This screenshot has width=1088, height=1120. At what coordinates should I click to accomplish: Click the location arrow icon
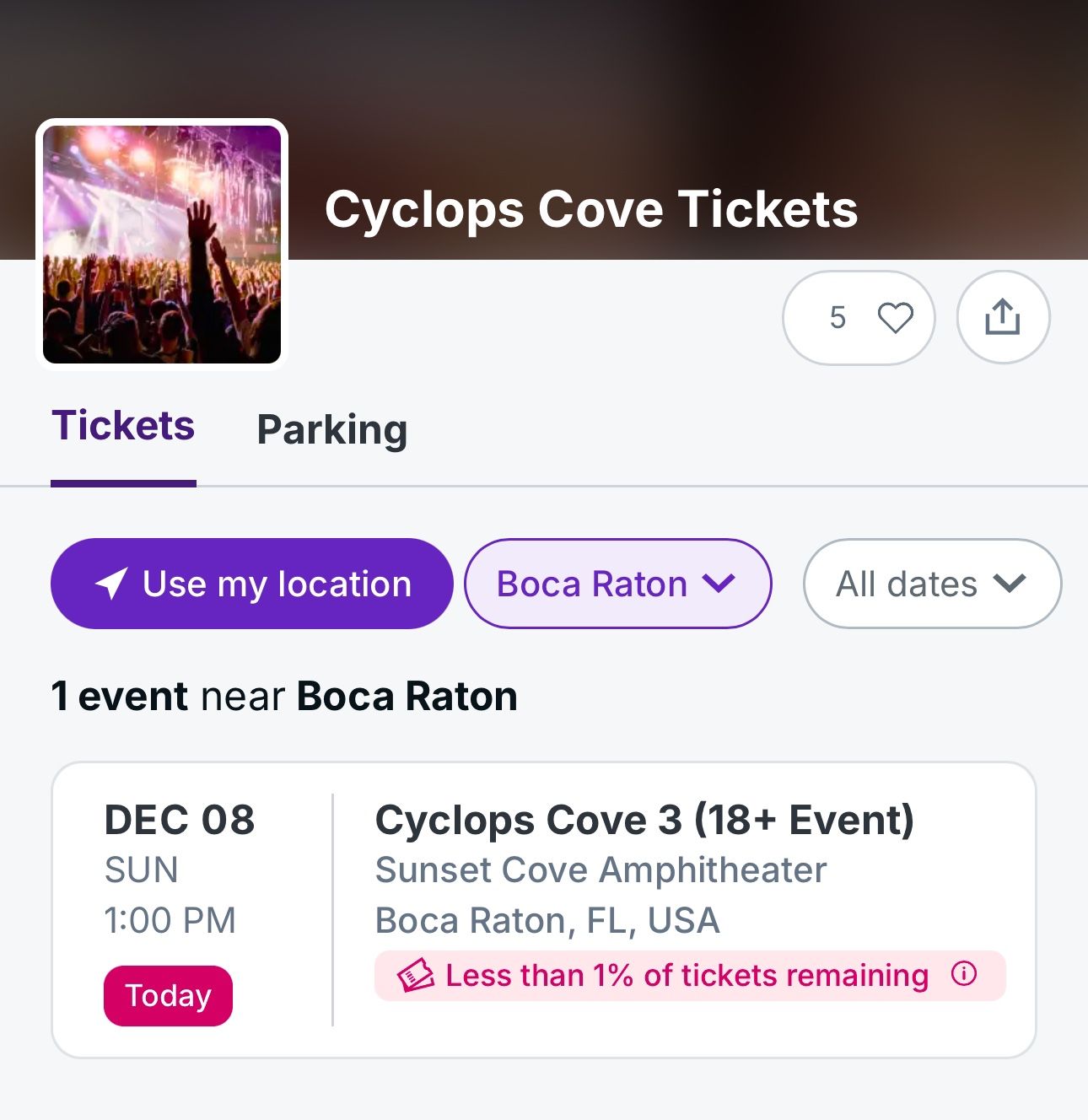click(x=111, y=584)
